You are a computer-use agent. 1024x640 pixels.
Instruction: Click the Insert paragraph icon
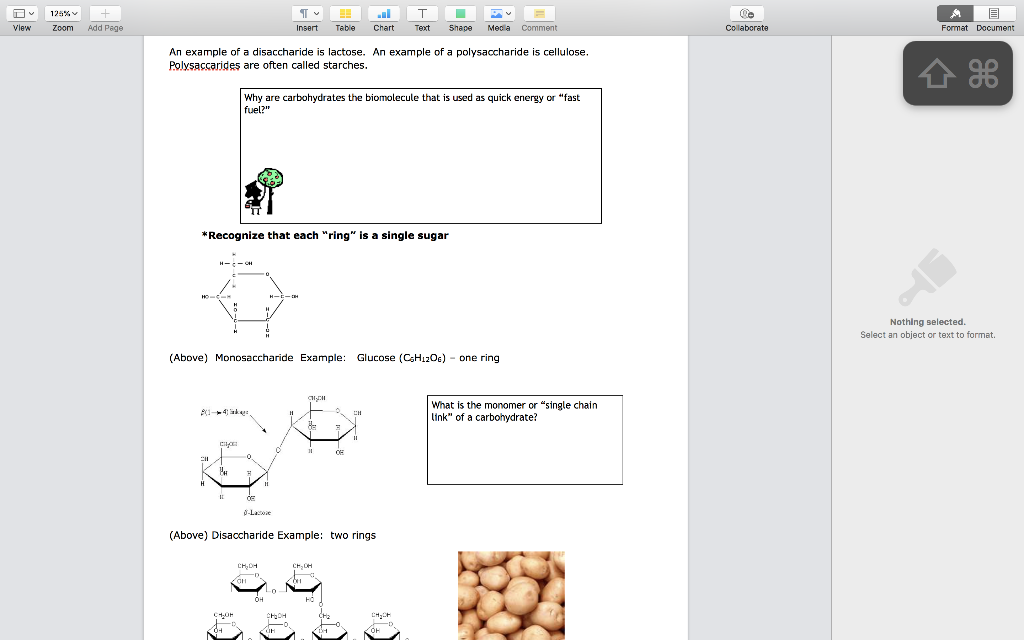click(x=303, y=14)
